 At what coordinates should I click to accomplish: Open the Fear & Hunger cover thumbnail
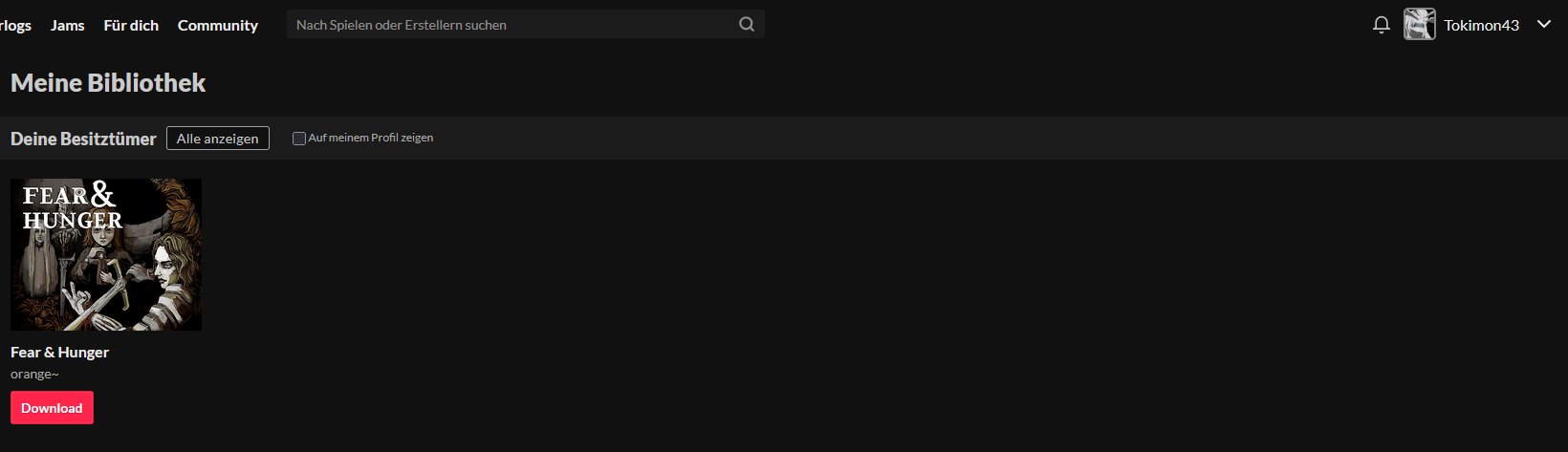(106, 254)
